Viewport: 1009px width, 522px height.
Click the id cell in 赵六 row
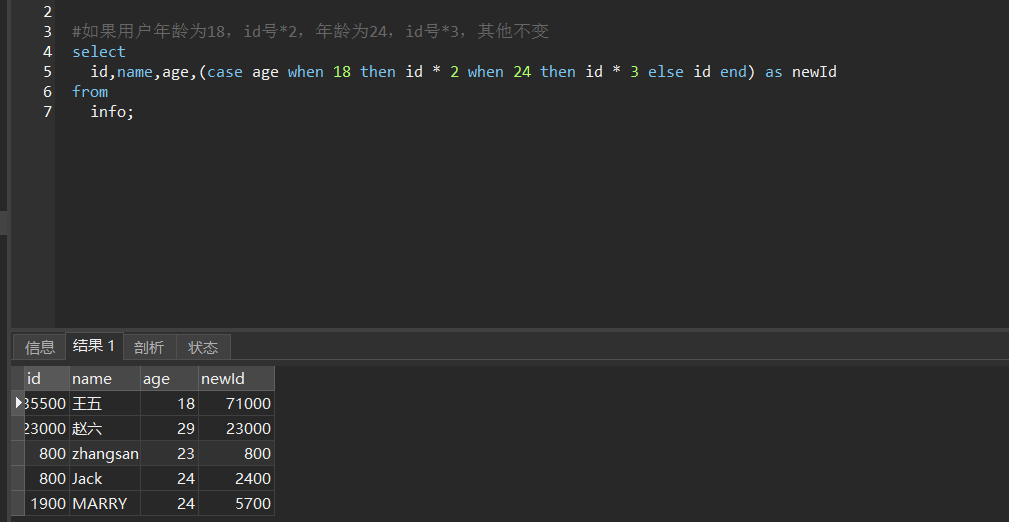(x=46, y=429)
